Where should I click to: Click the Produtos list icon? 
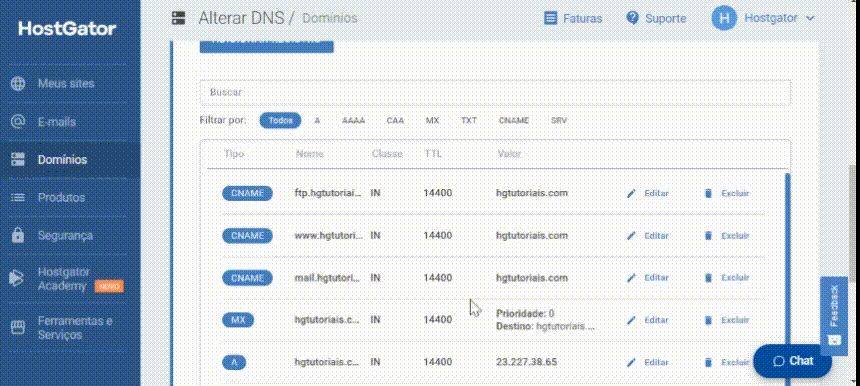click(18, 197)
